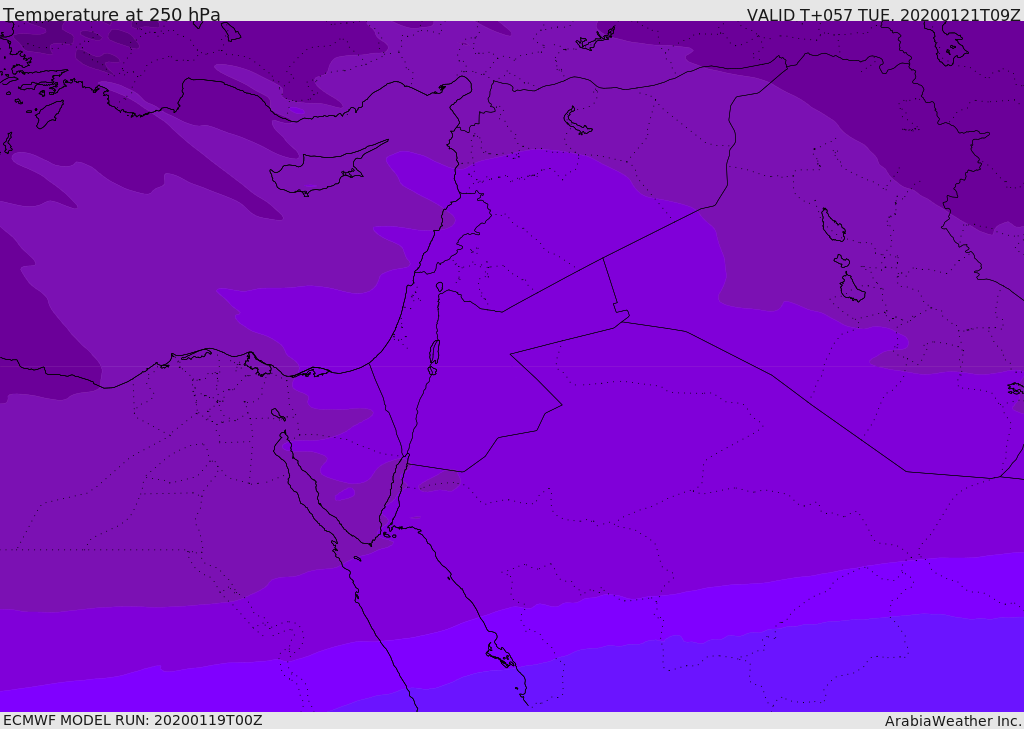The width and height of the screenshot is (1024, 729).
Task: Click the 'ArabiaWeather Inc.' credit text
Action: 952,721
